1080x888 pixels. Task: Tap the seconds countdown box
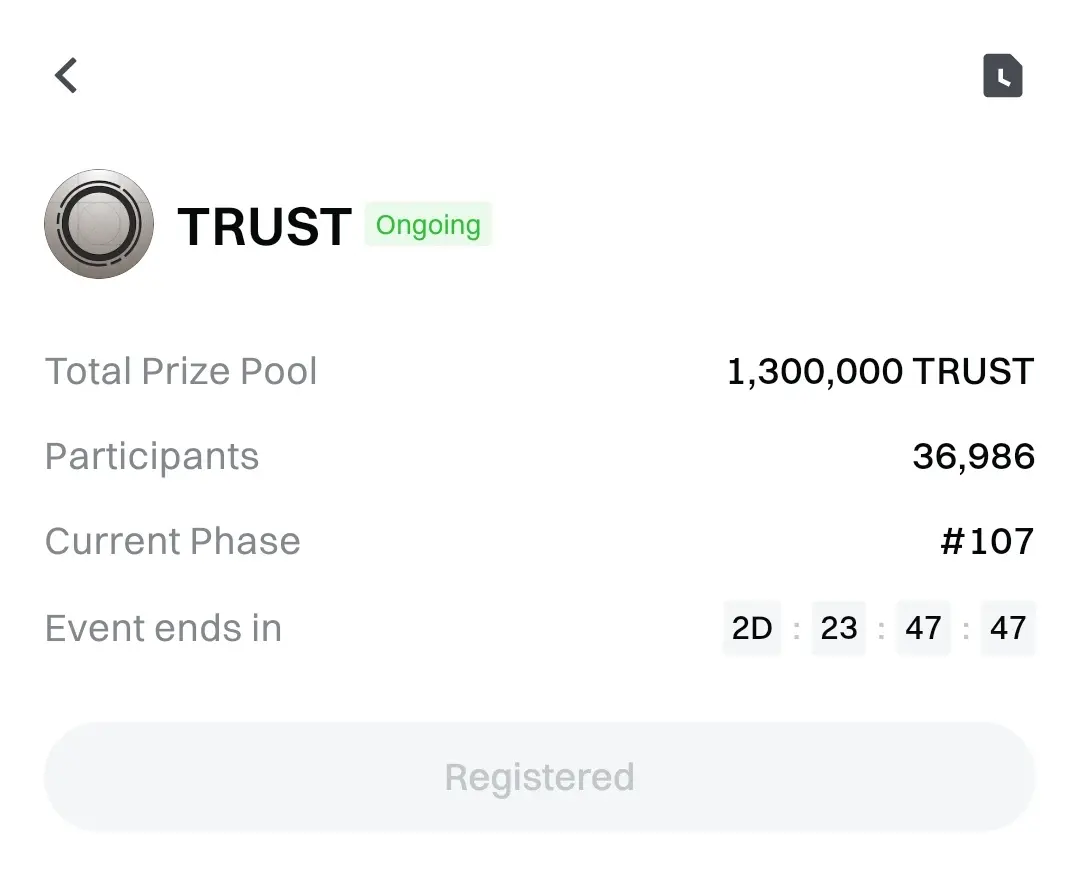click(x=1008, y=629)
